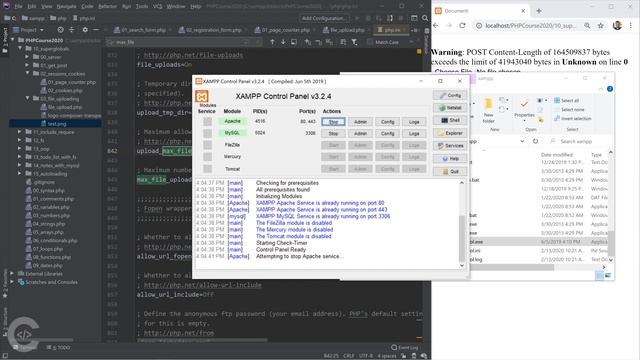
Task: Click Select all in File Explorer
Action: [567, 100]
